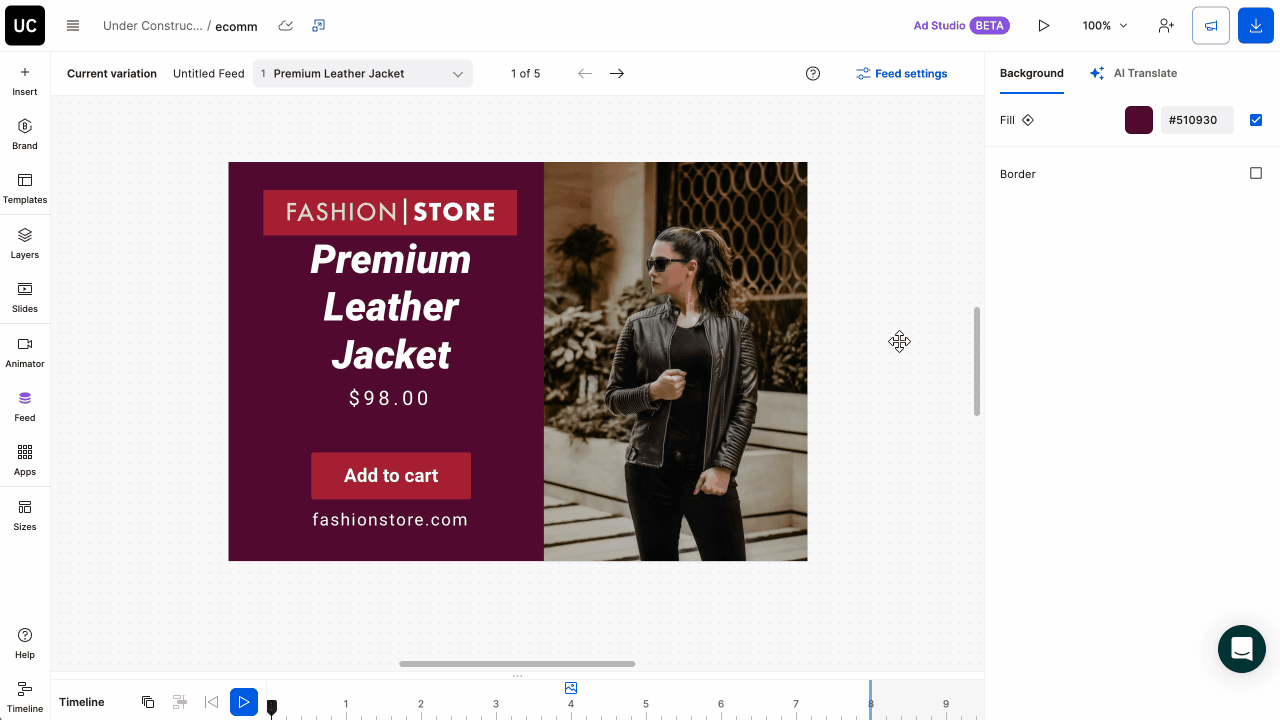The width and height of the screenshot is (1280, 720).
Task: Click the vertical canvas scrollbar
Action: coord(977,361)
